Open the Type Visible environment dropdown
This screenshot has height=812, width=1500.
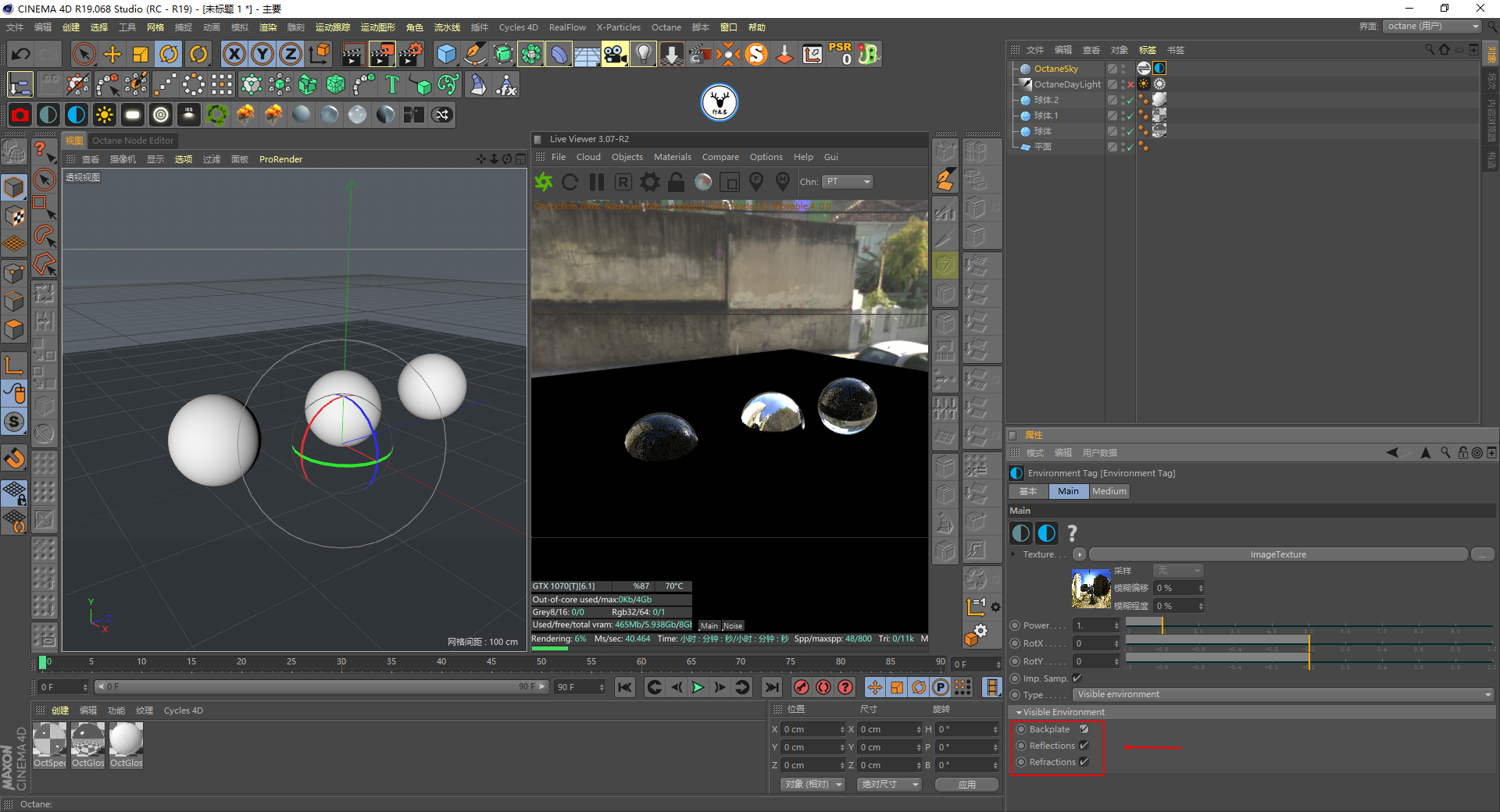[x=1283, y=695]
